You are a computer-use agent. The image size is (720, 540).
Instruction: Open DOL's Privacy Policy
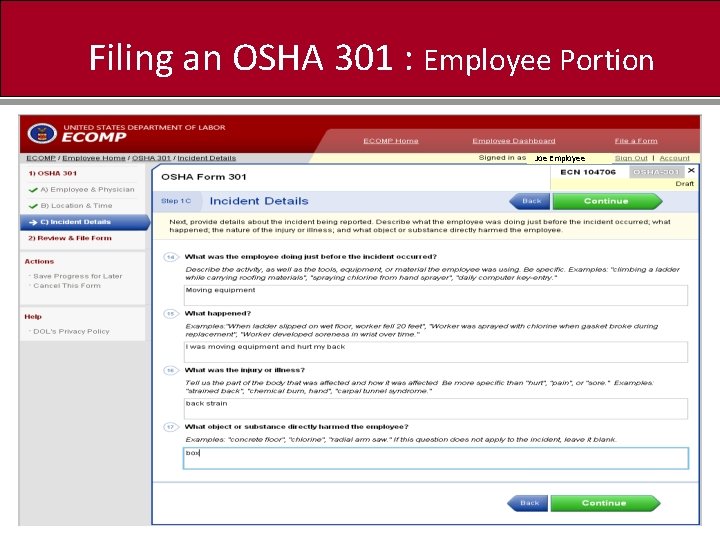(71, 331)
